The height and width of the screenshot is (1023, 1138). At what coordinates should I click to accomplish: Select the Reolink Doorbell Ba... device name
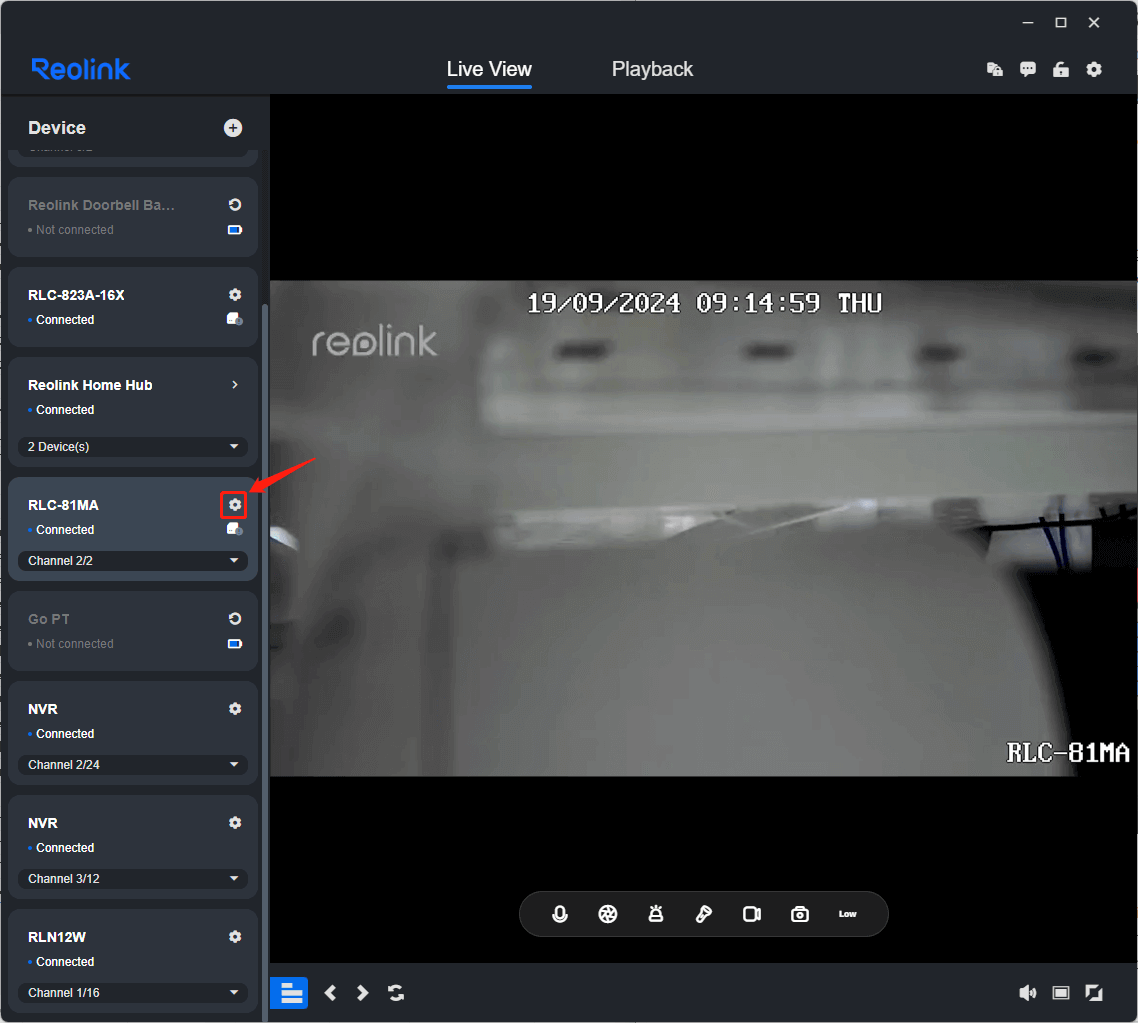(x=101, y=205)
